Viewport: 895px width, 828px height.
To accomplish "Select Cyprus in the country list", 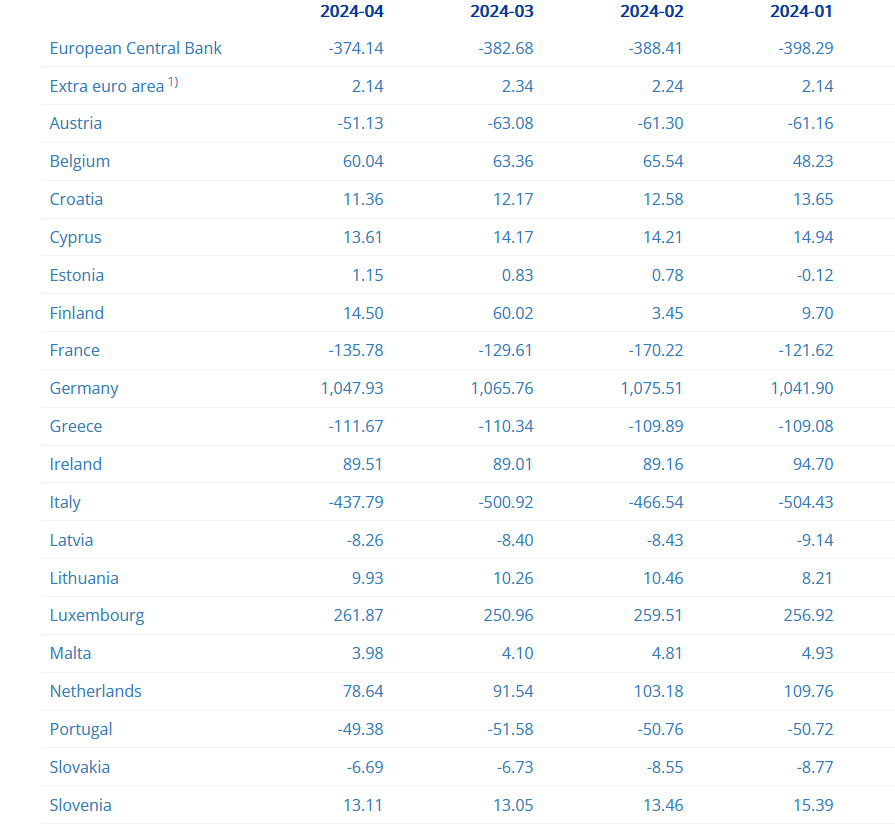I will click(75, 237).
